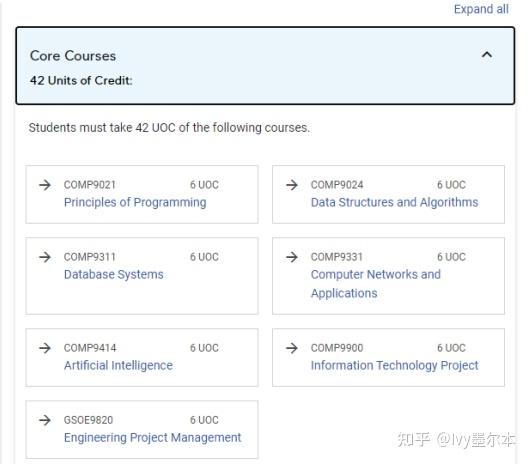
Task: Open Data Structures and Algorithms link
Action: click(394, 202)
